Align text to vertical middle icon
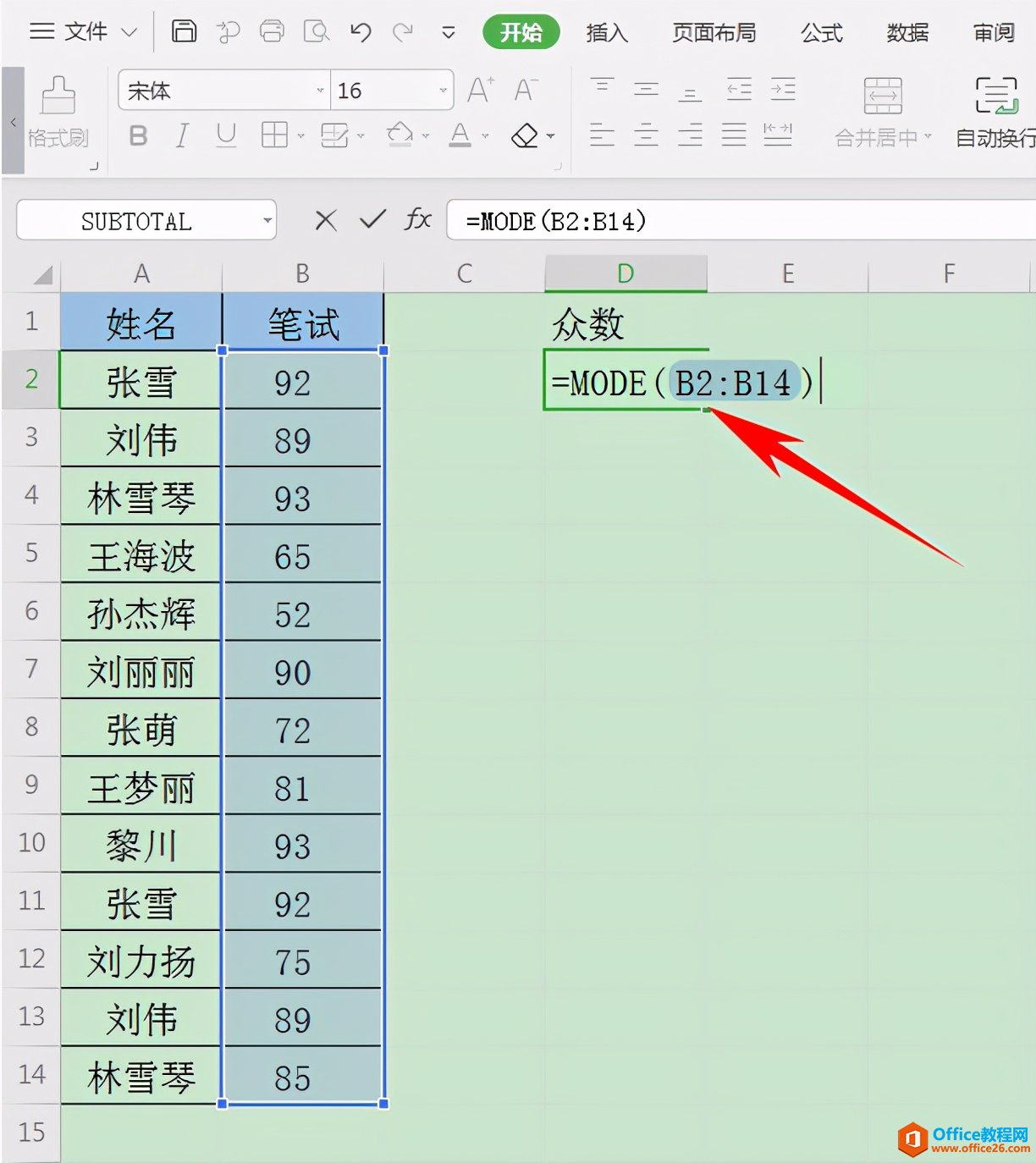Screen dimensions: 1036x1163 (646, 88)
